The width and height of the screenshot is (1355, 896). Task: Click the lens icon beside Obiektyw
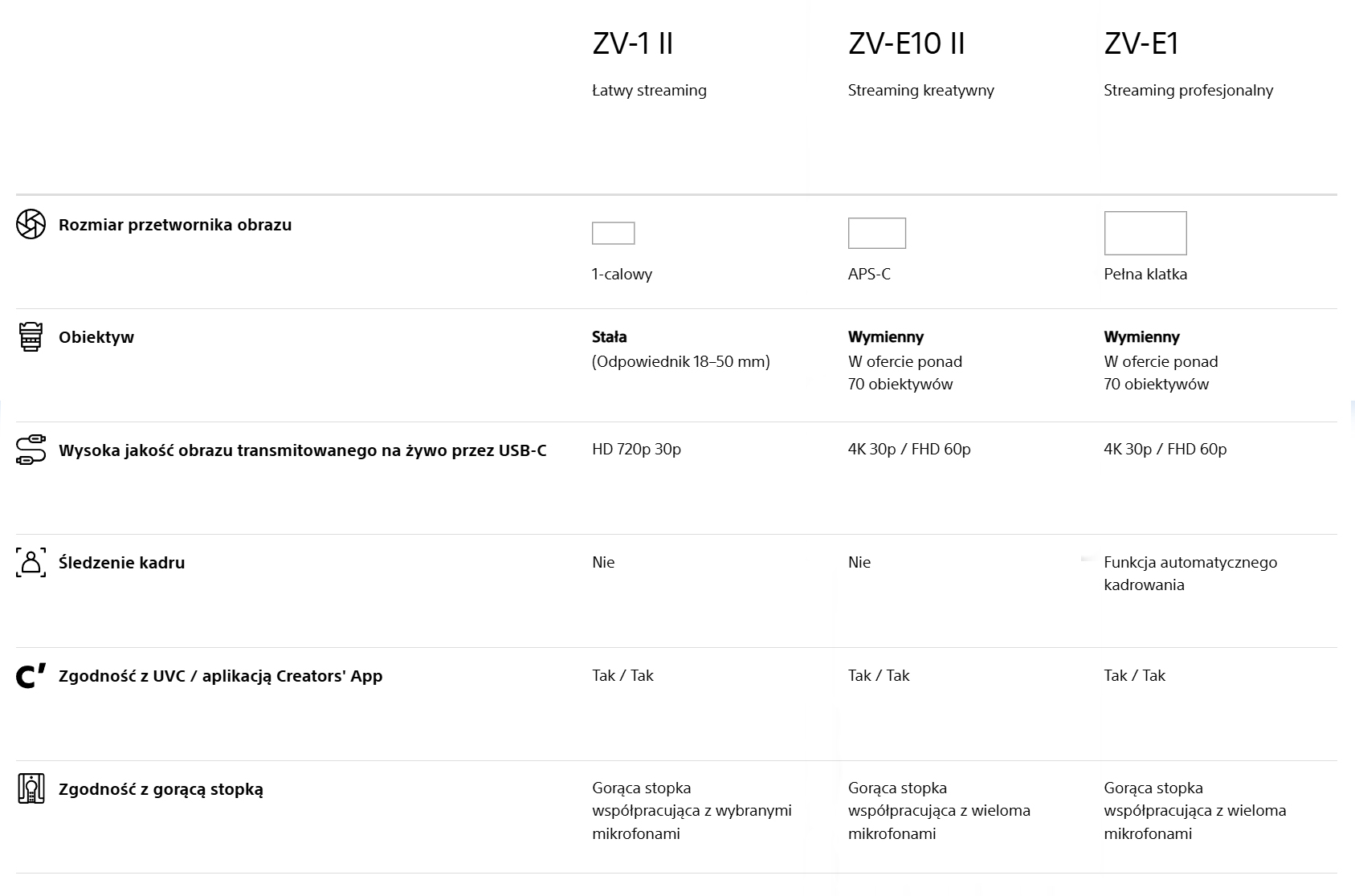coord(31,337)
